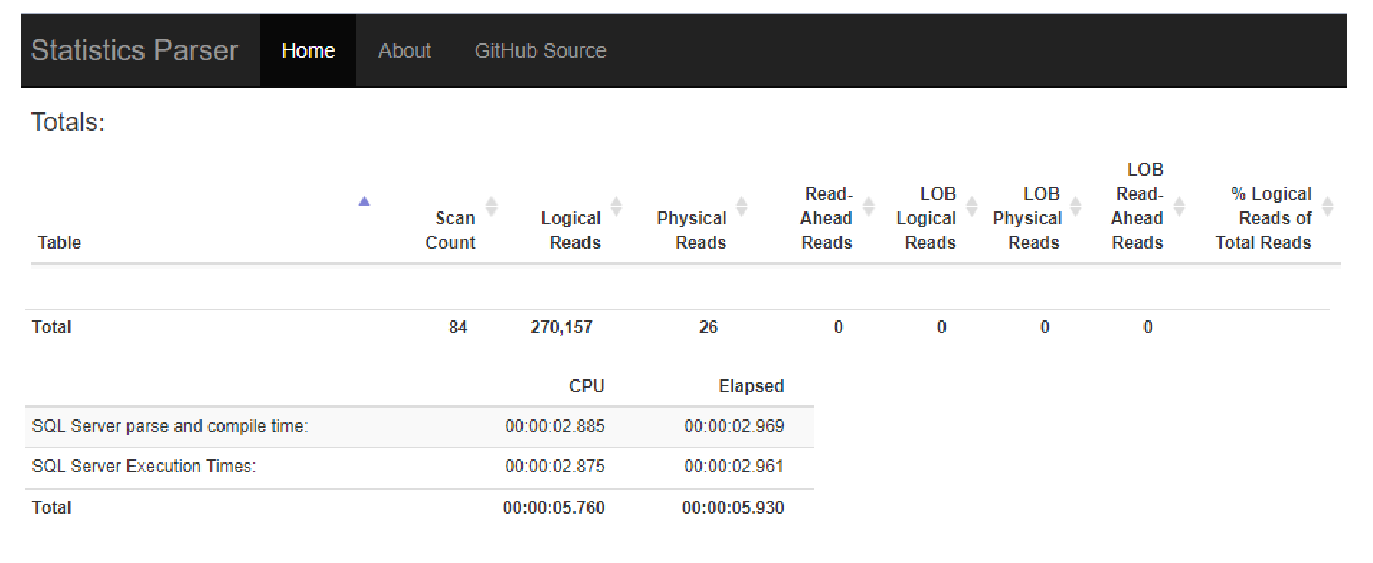The width and height of the screenshot is (1373, 563).
Task: Sort using LOB Logical Reads arrows
Action: (x=972, y=206)
